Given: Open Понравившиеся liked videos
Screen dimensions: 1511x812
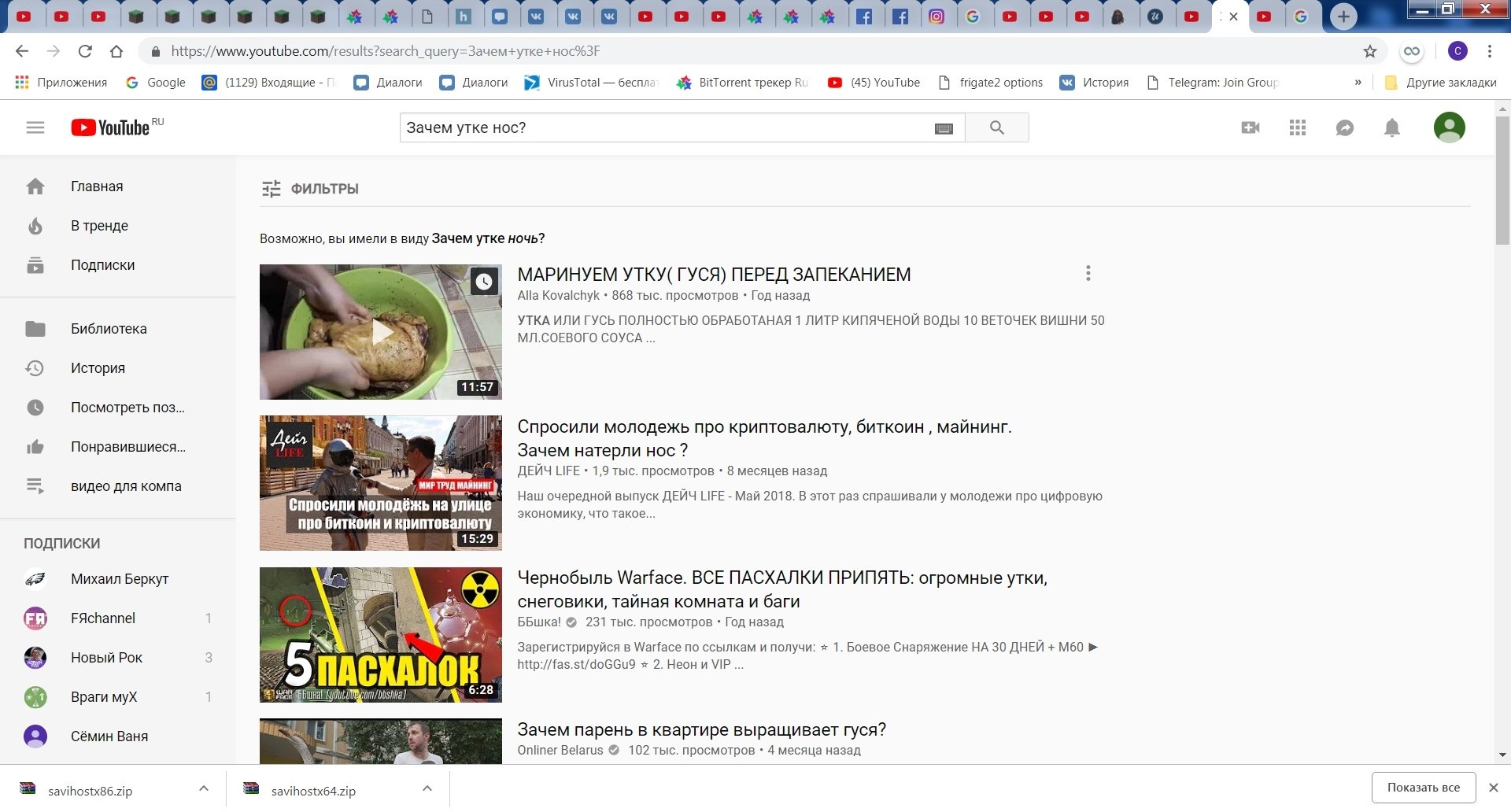Looking at the screenshot, I should (x=118, y=447).
